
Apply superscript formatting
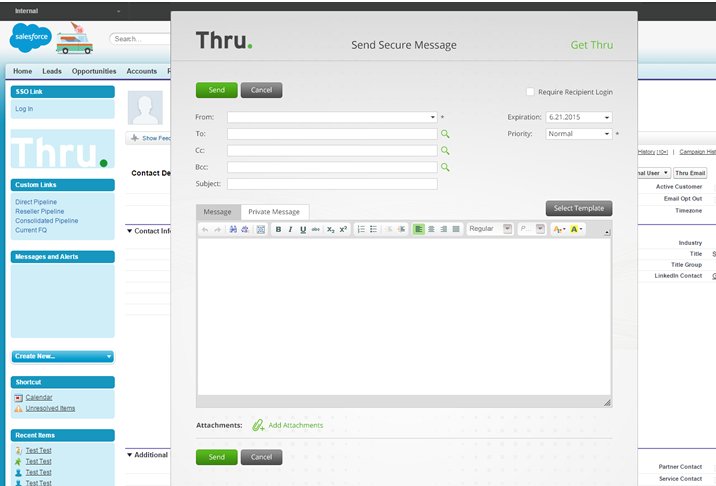(x=343, y=229)
